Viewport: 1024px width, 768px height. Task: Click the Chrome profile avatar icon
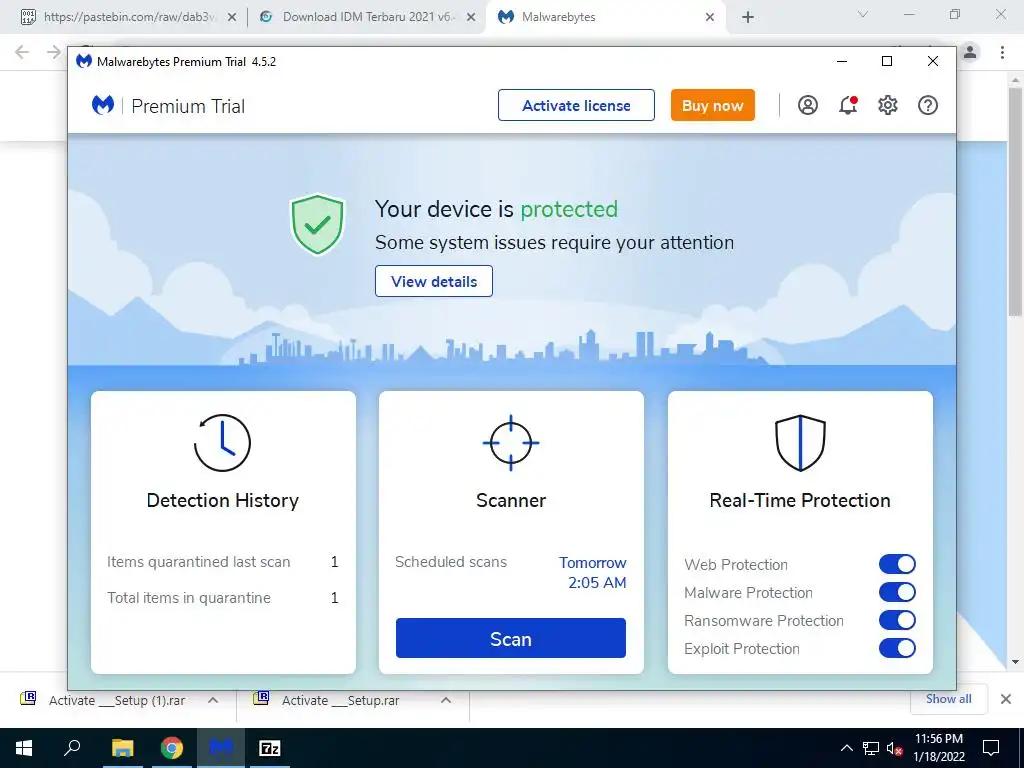[x=970, y=52]
